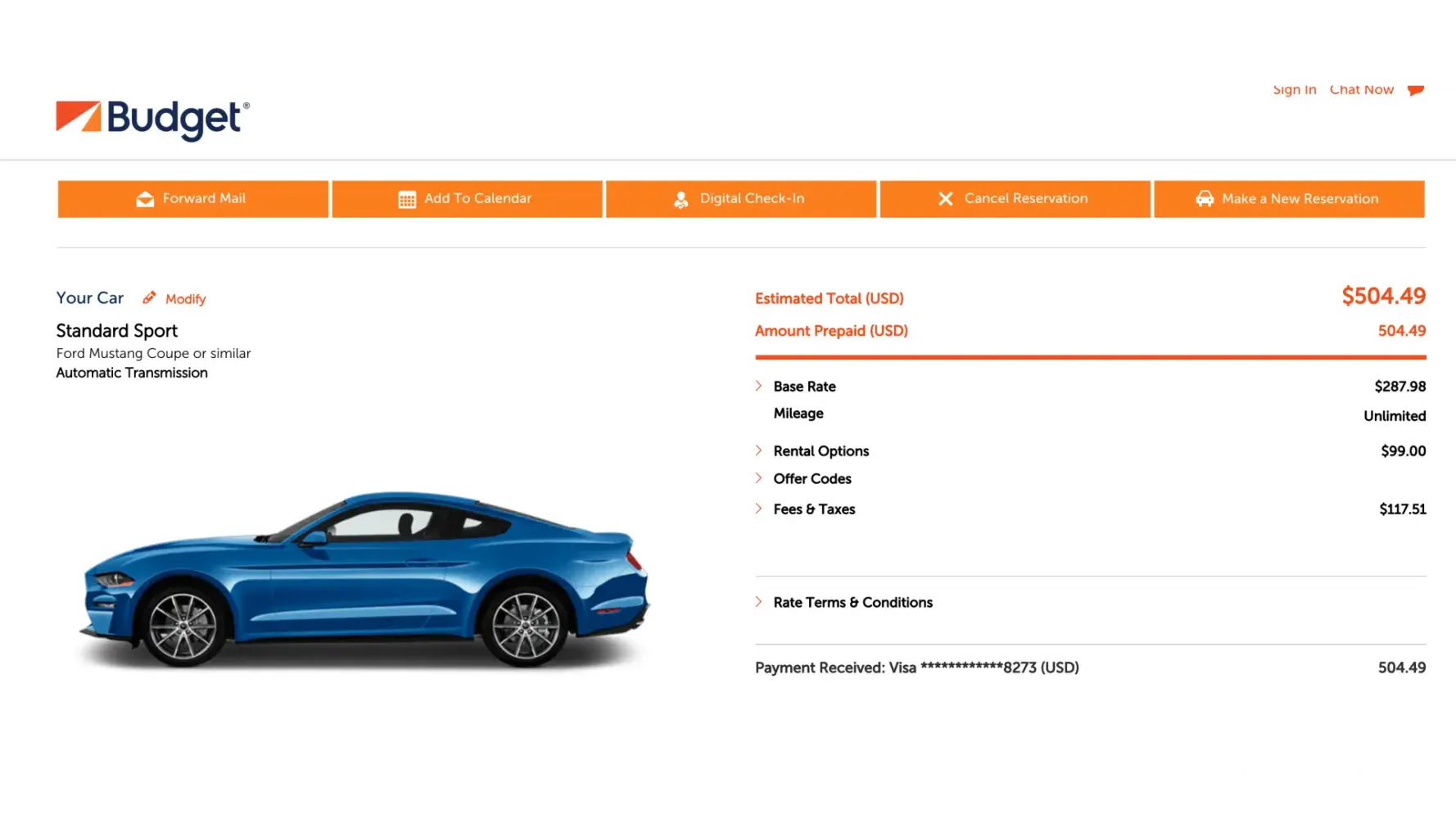Click the Unlimited mileage value
This screenshot has width=1456, height=819.
(1395, 416)
